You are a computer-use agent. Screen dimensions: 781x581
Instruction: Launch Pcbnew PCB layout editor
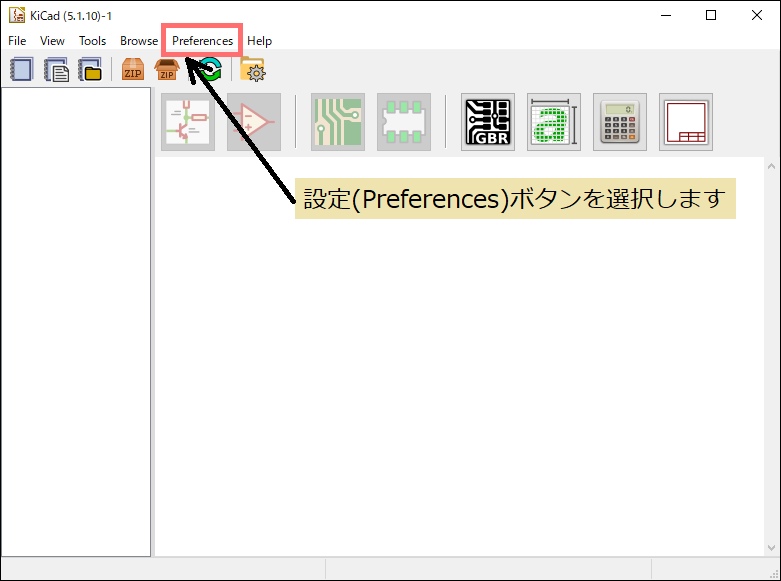click(338, 122)
